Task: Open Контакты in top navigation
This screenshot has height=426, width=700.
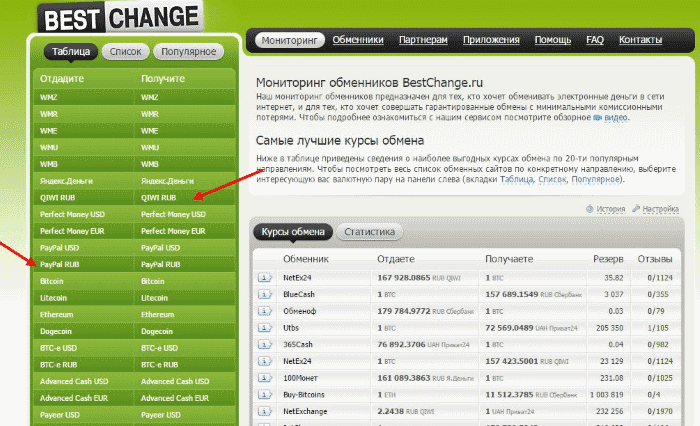Action: pos(640,40)
